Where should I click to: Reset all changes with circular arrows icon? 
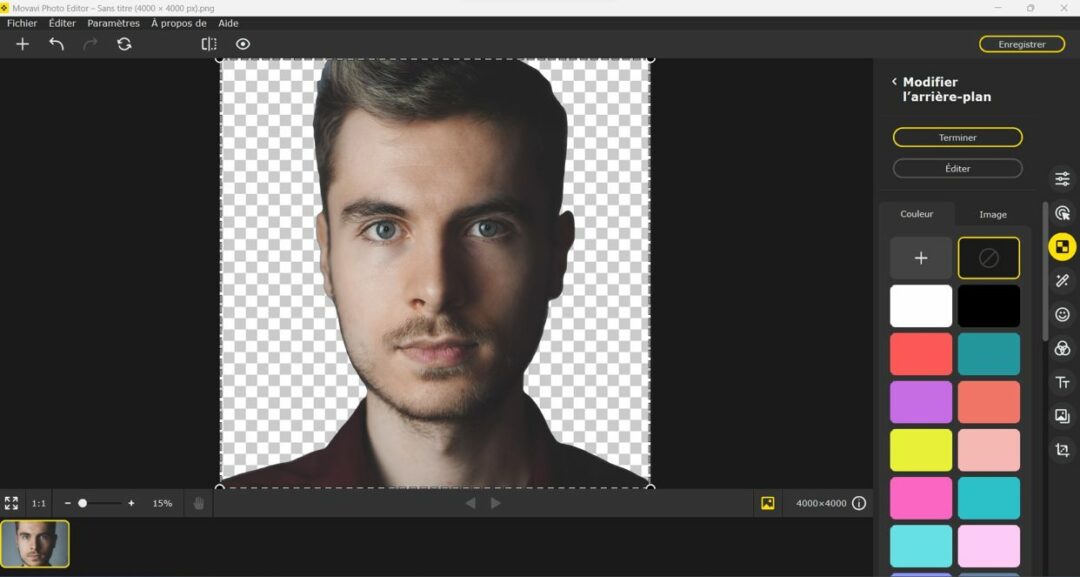click(125, 44)
